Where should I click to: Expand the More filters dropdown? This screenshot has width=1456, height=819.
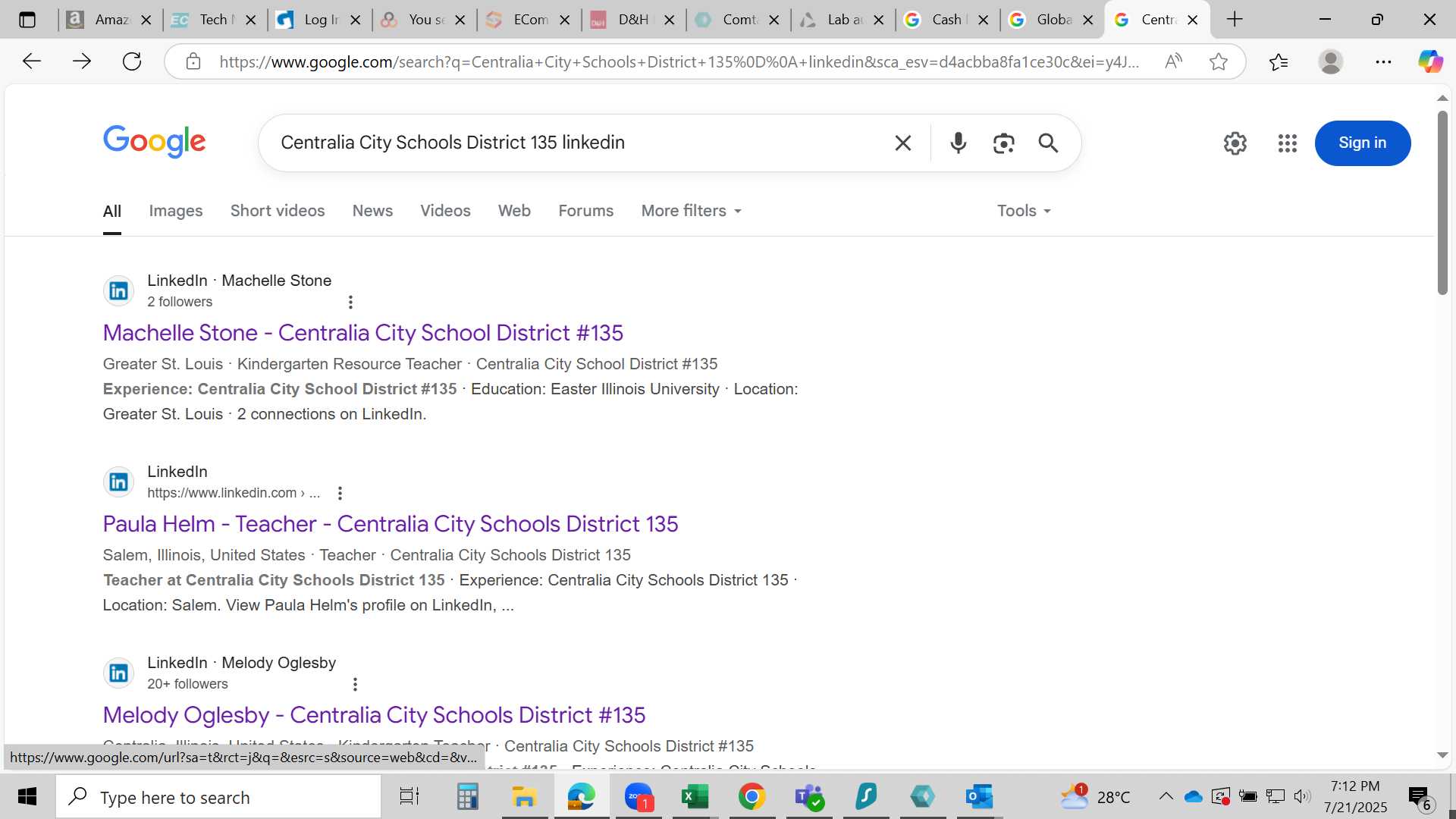point(692,211)
